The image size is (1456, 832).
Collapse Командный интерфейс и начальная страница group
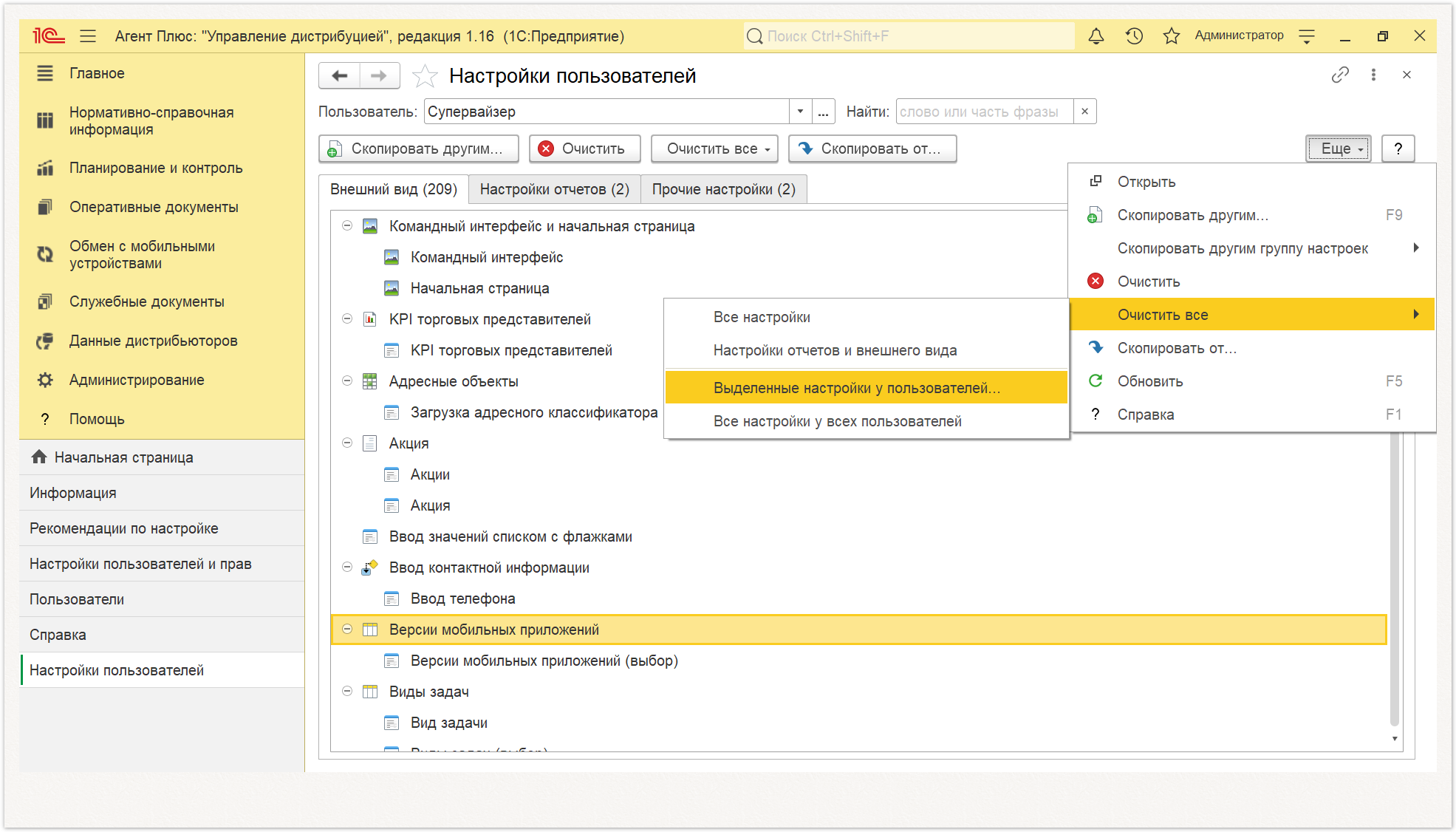point(347,226)
